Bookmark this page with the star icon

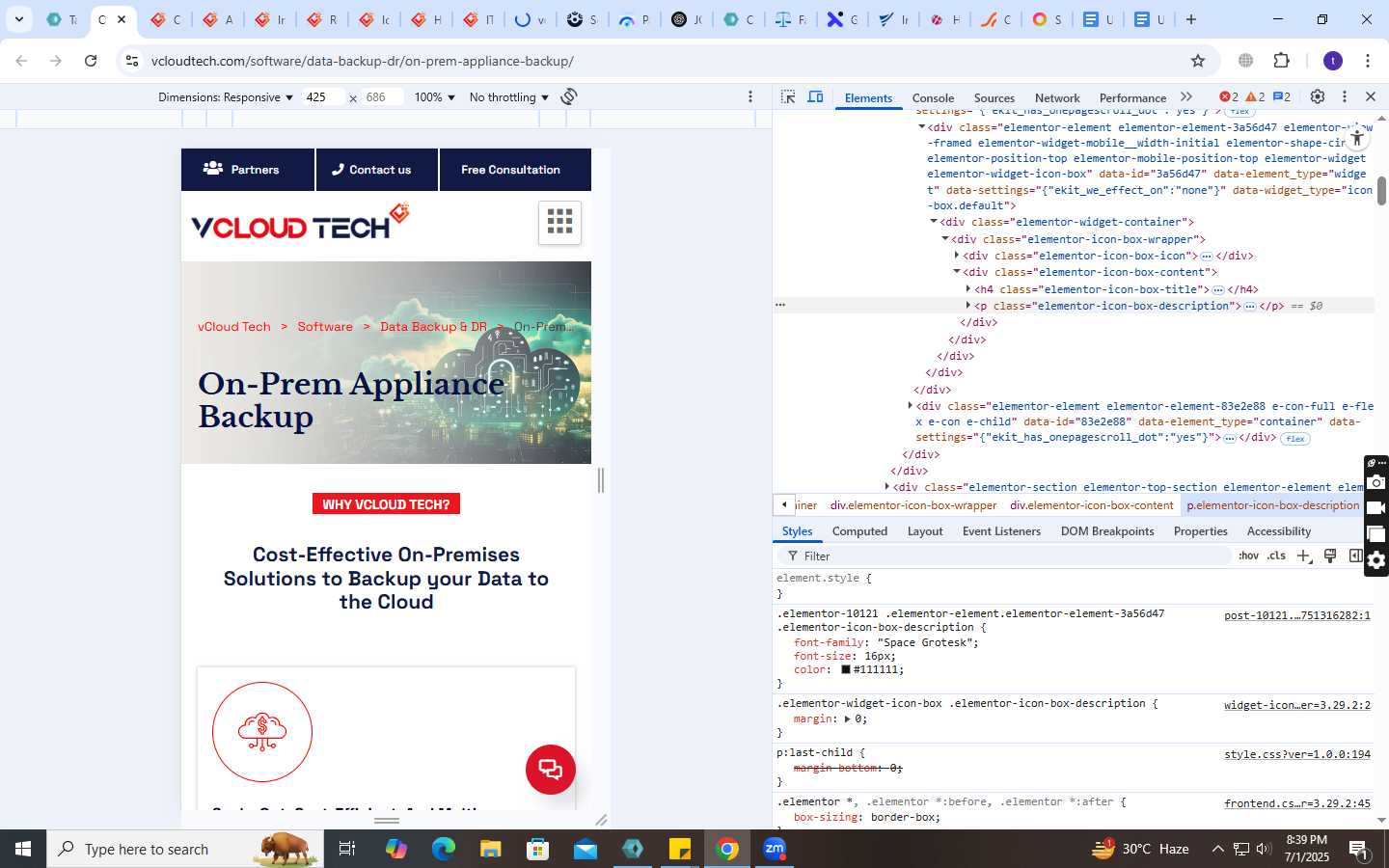(x=1198, y=61)
